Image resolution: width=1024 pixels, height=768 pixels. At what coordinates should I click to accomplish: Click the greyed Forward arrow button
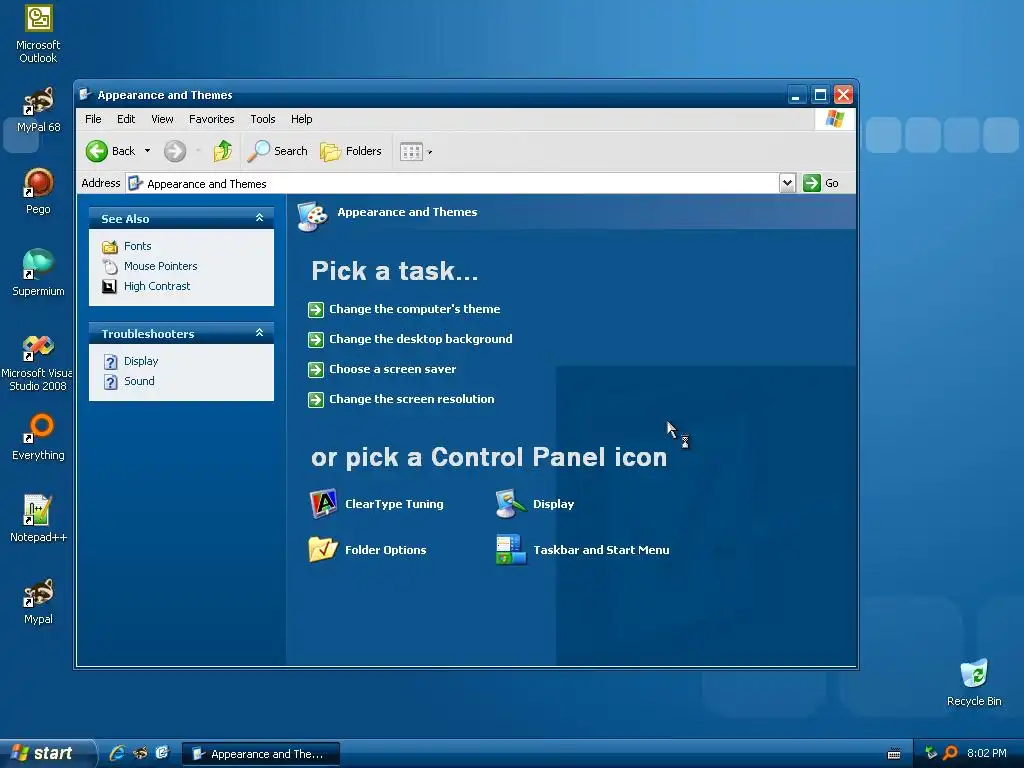coord(174,151)
